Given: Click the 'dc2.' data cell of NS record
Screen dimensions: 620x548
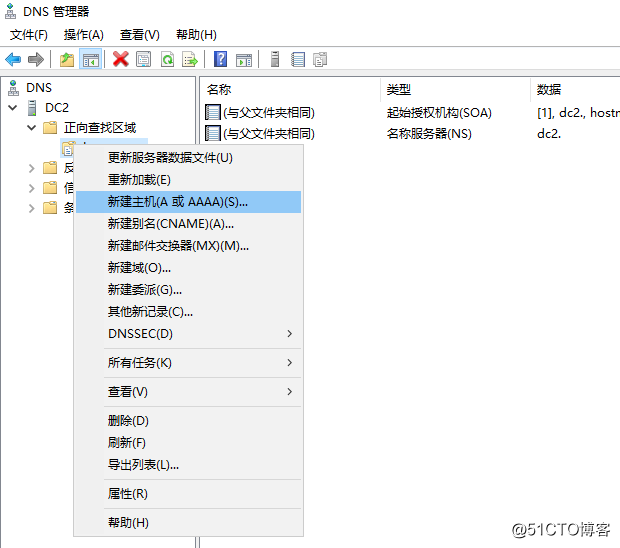Looking at the screenshot, I should (x=549, y=134).
